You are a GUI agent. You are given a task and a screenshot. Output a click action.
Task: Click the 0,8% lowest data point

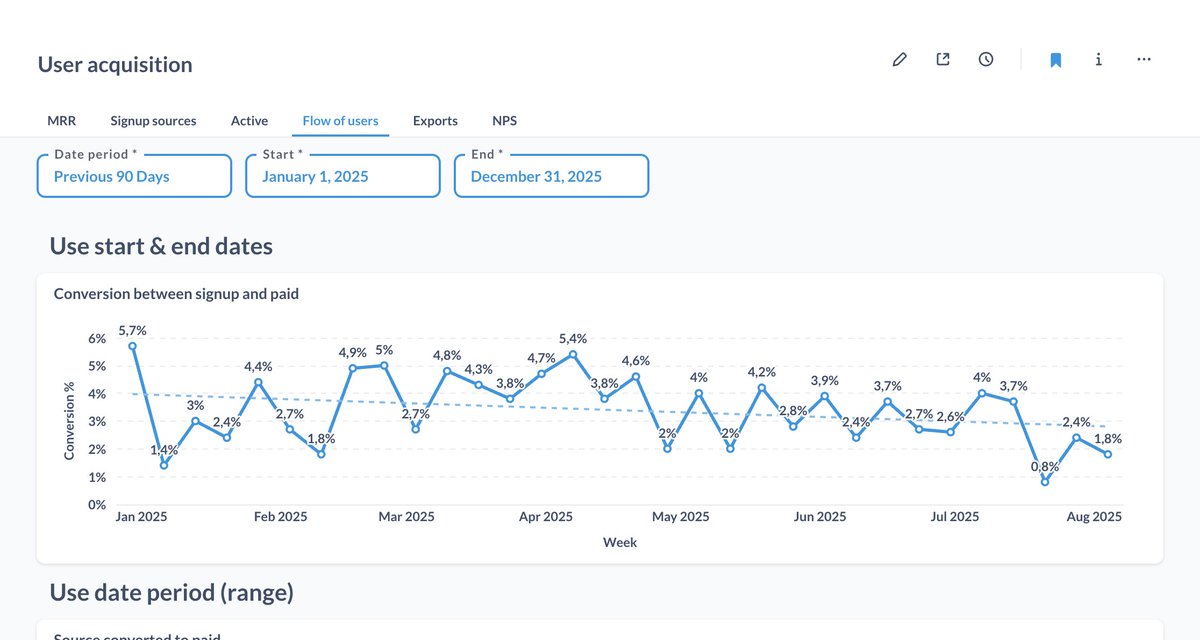[1045, 482]
